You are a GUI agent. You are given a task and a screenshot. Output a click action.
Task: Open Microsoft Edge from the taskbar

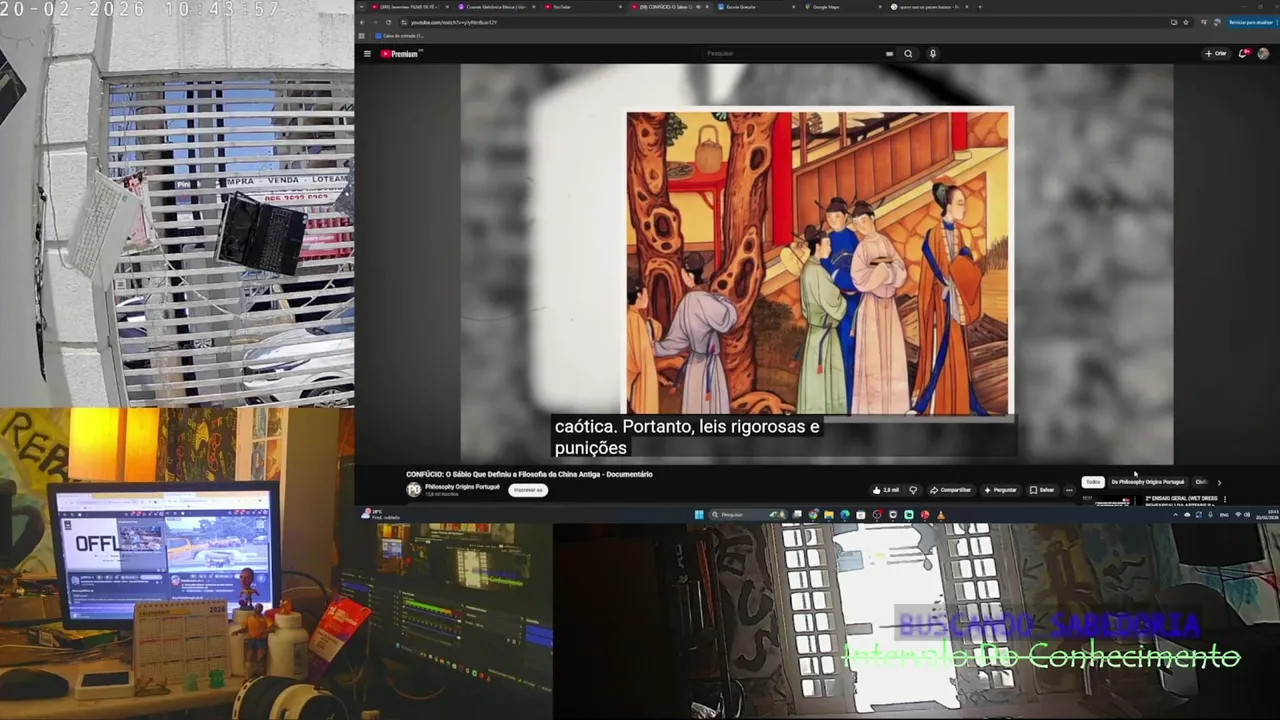[x=845, y=515]
